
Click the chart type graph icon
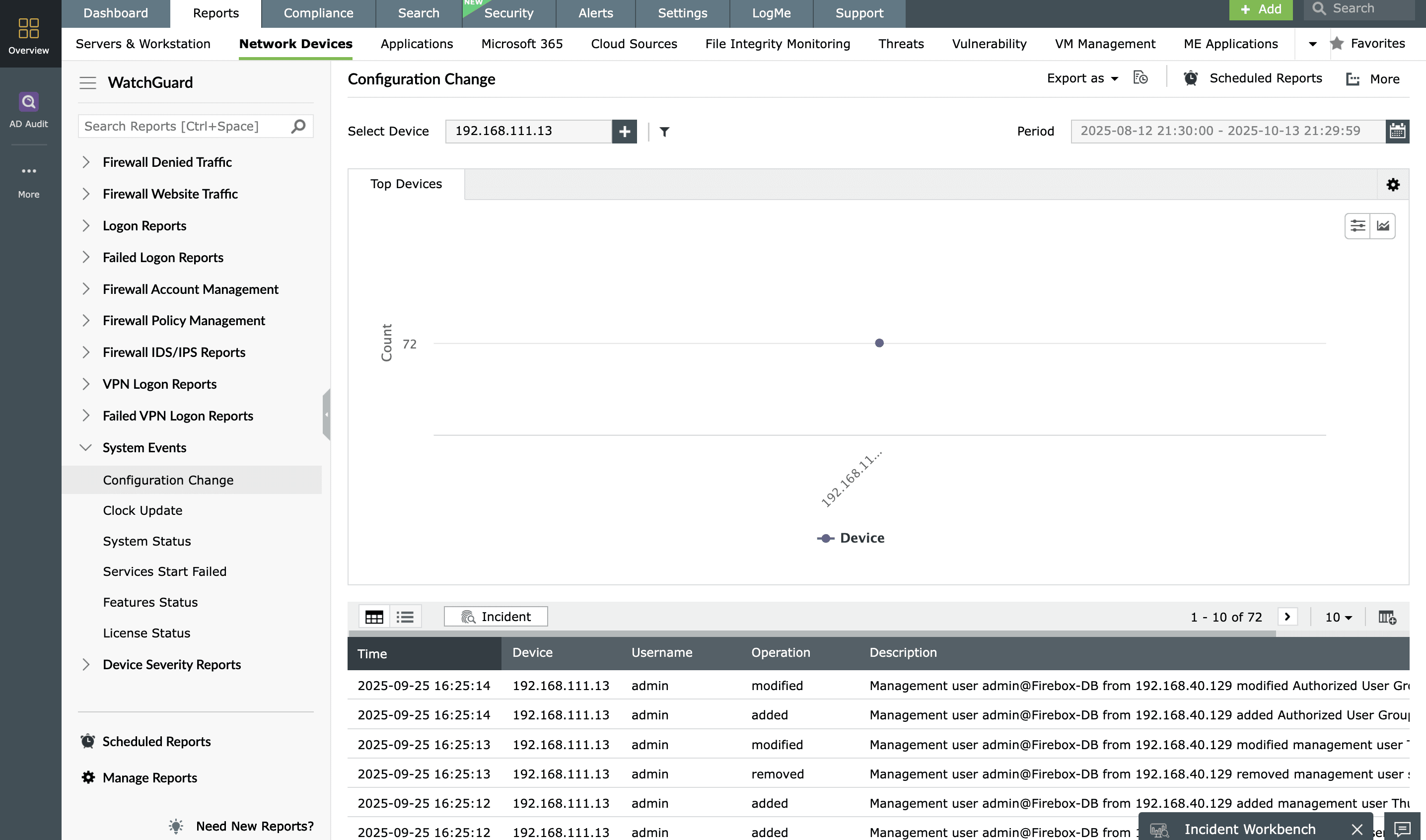[x=1383, y=226]
